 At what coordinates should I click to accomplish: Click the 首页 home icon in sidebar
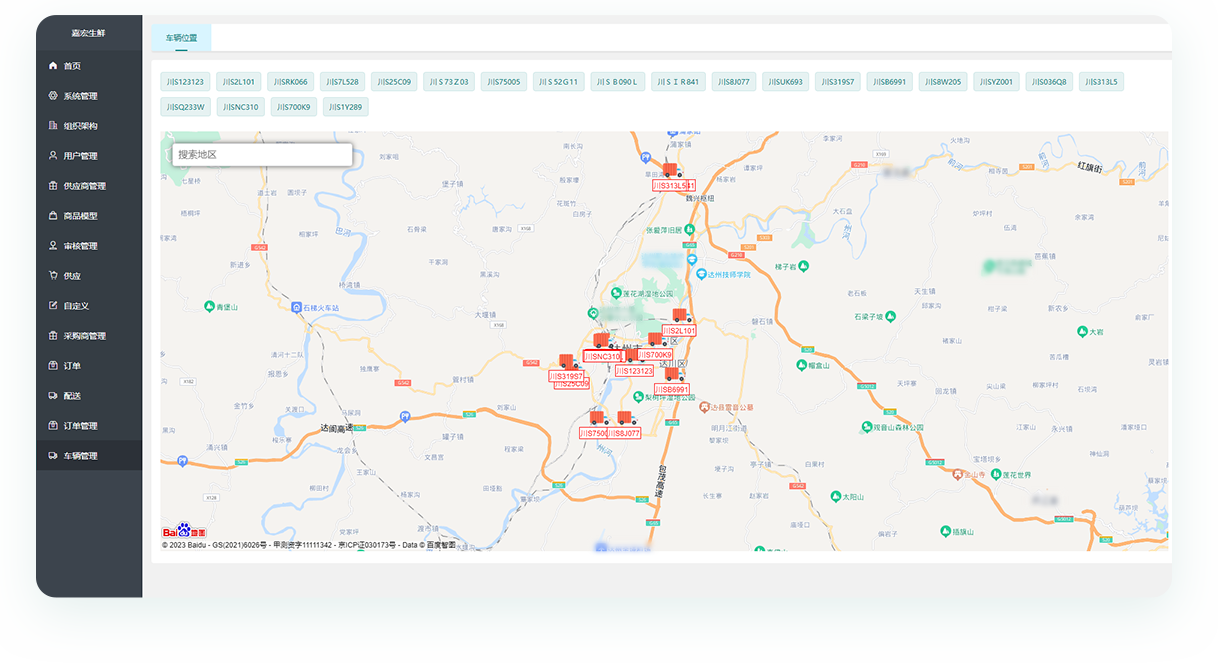click(53, 66)
